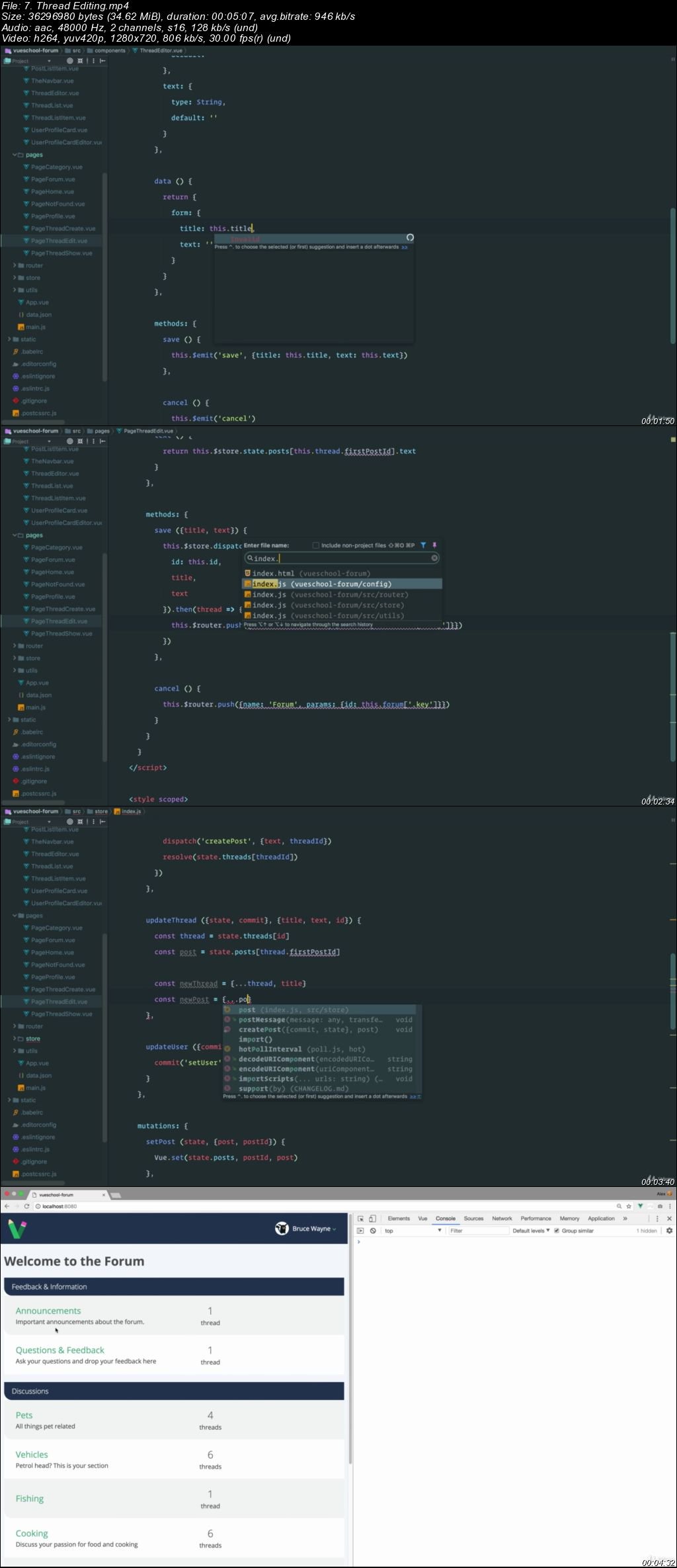The image size is (677, 1568).
Task: Click the zoom magnifier icon in browser address bar
Action: click(x=619, y=1206)
